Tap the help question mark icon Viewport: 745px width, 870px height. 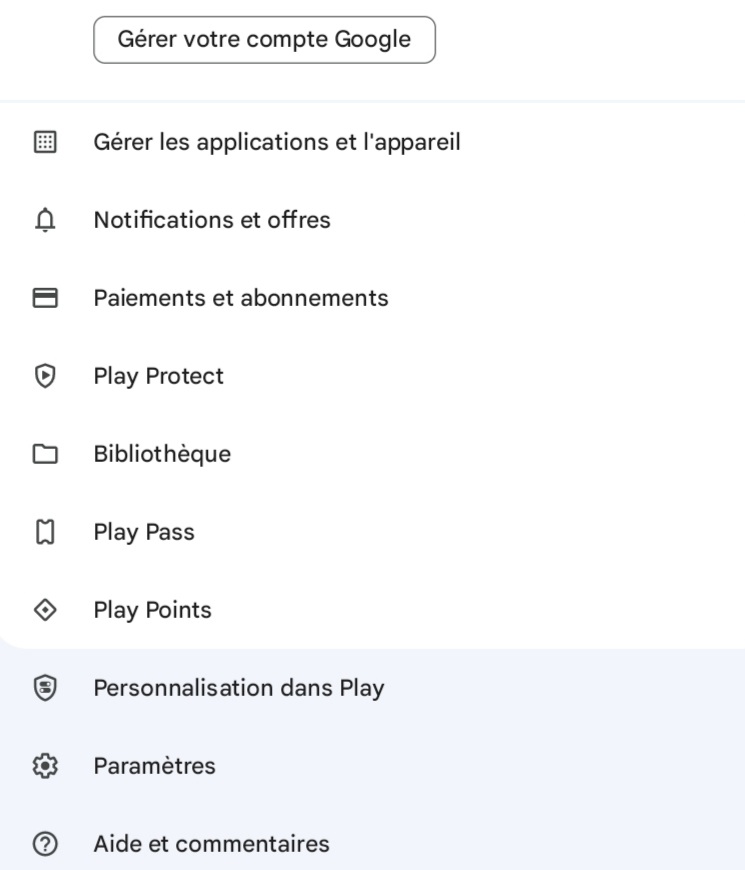click(x=45, y=844)
